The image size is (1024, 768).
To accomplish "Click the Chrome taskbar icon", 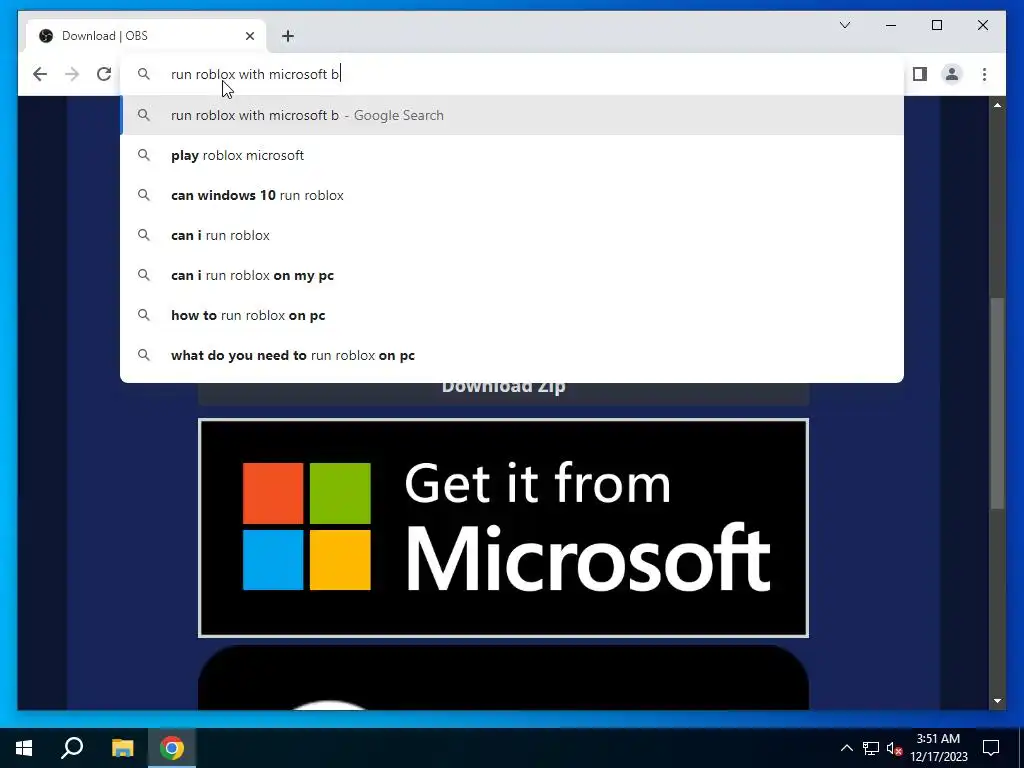I will tap(172, 748).
